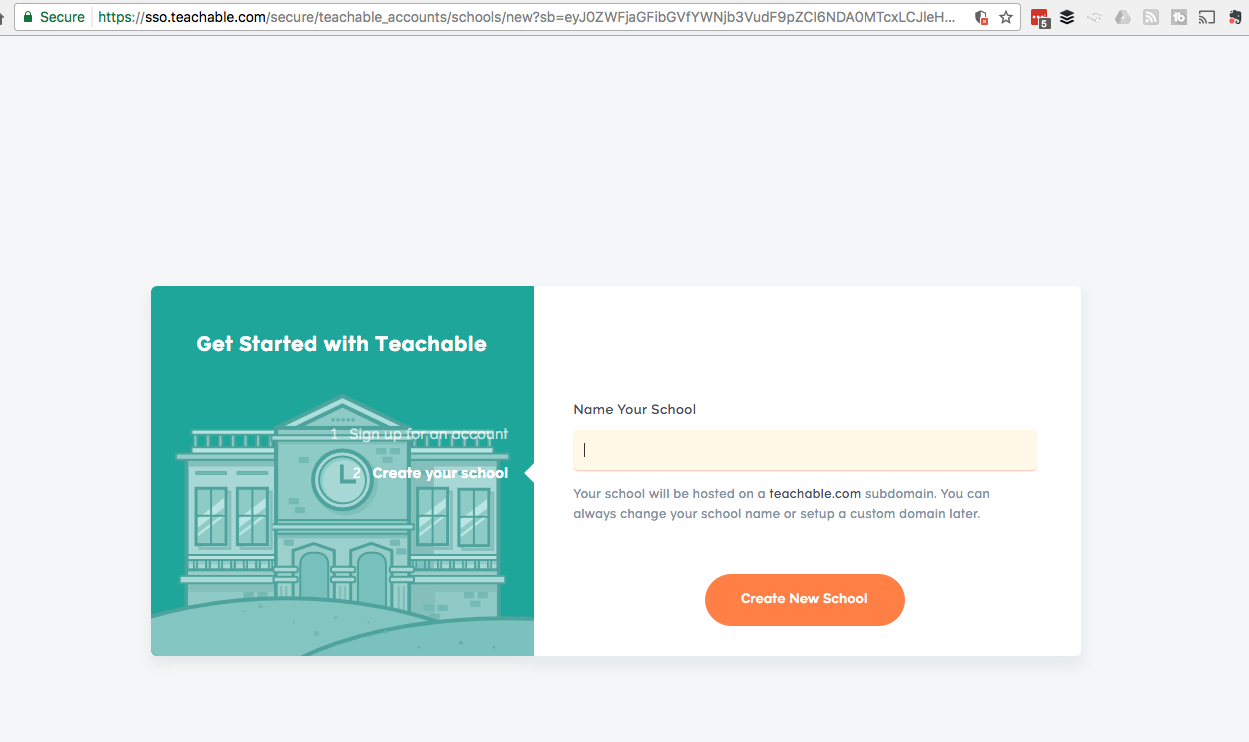Open the Evernote elephant extension icon

pyautogui.click(x=1236, y=17)
